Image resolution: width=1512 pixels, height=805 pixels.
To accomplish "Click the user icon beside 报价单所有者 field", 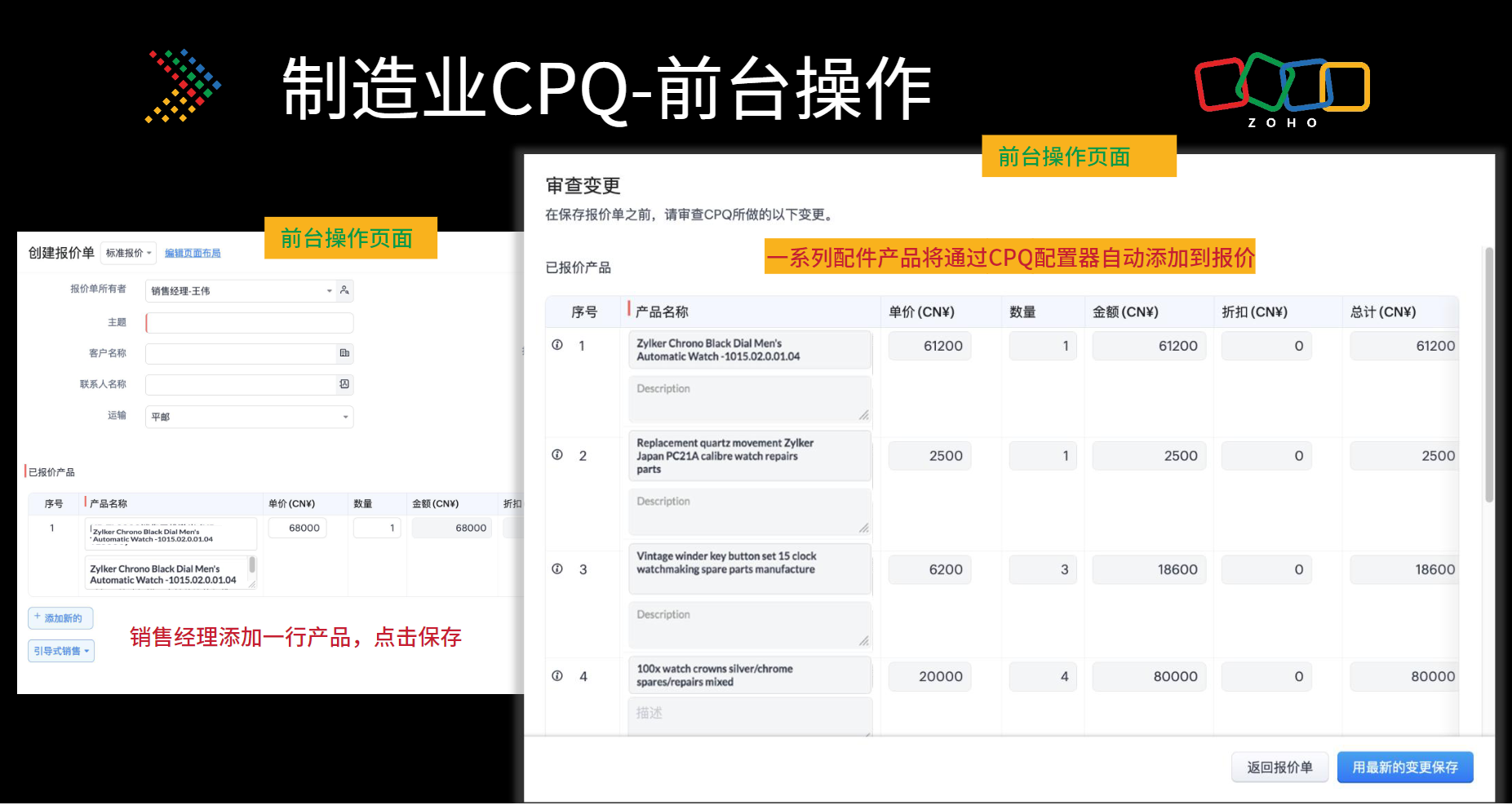I will pos(344,290).
